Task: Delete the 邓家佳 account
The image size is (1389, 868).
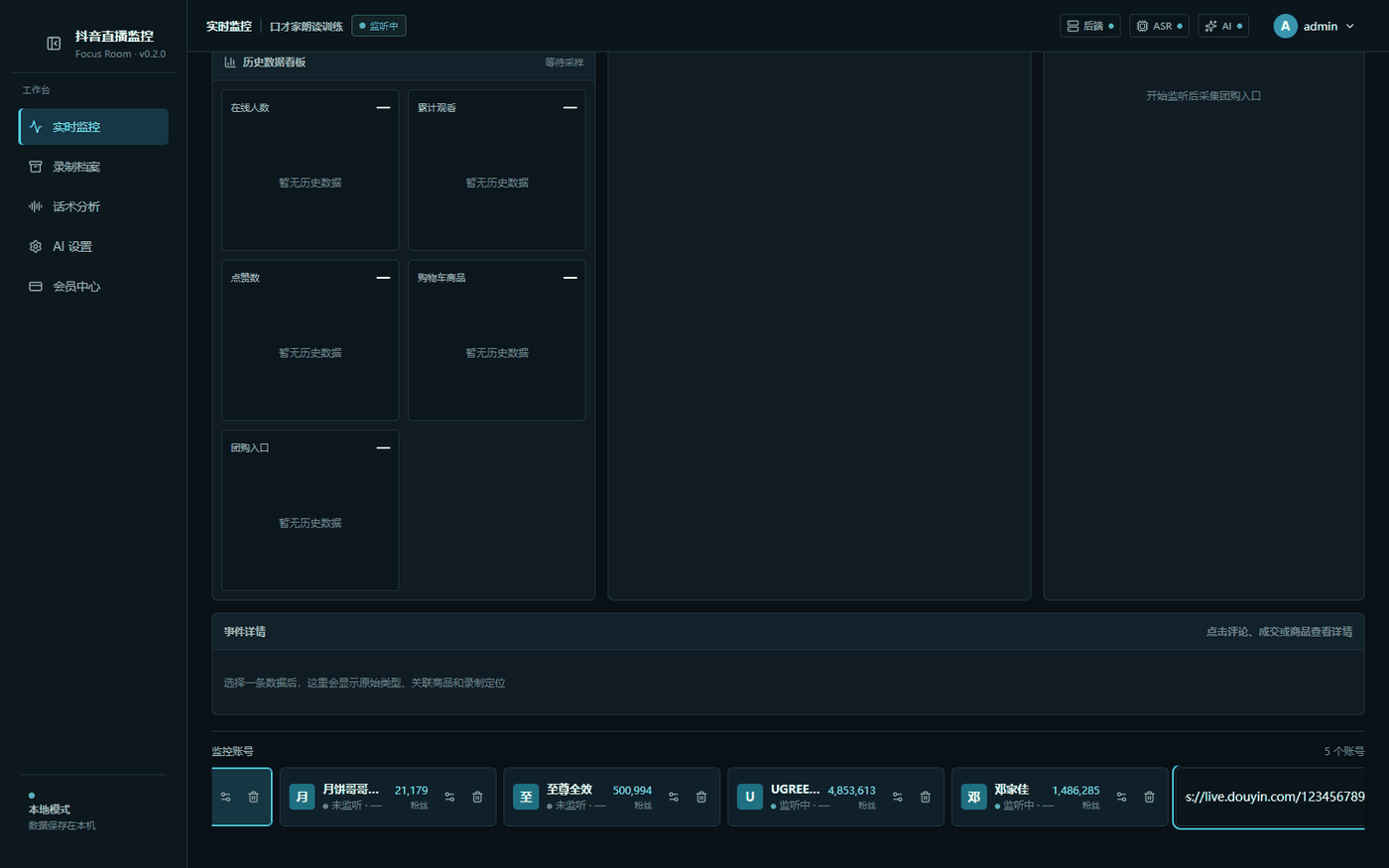Action: tap(1149, 797)
